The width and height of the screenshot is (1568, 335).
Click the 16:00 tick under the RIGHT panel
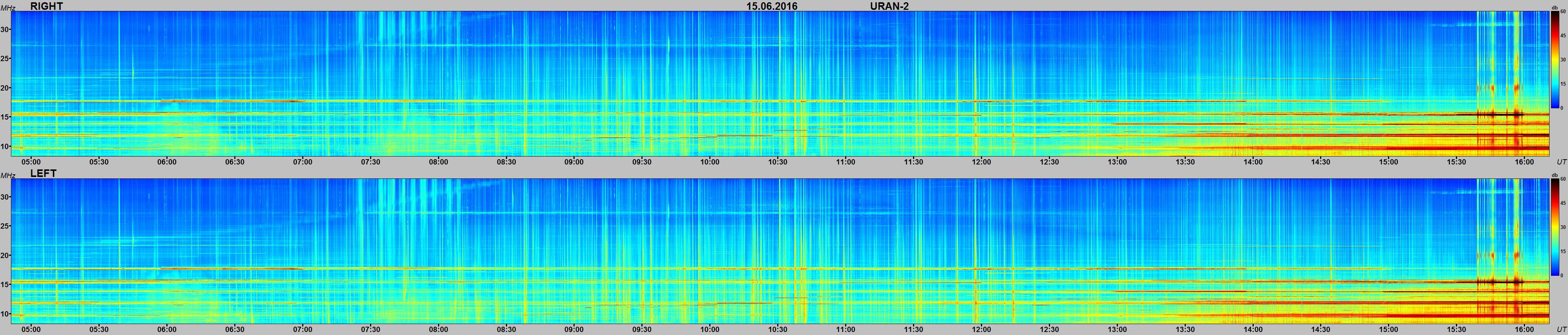(1524, 162)
